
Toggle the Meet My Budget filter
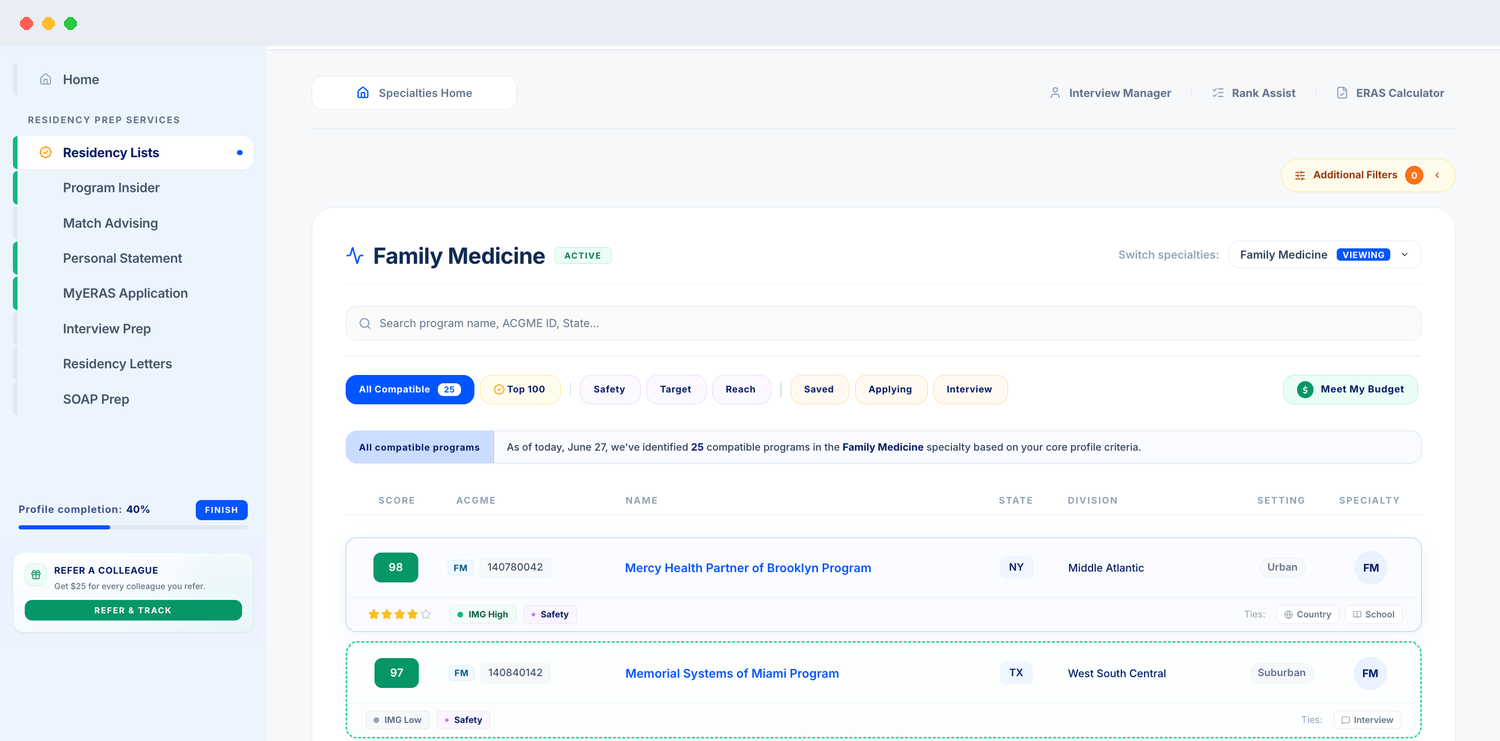coord(1350,390)
